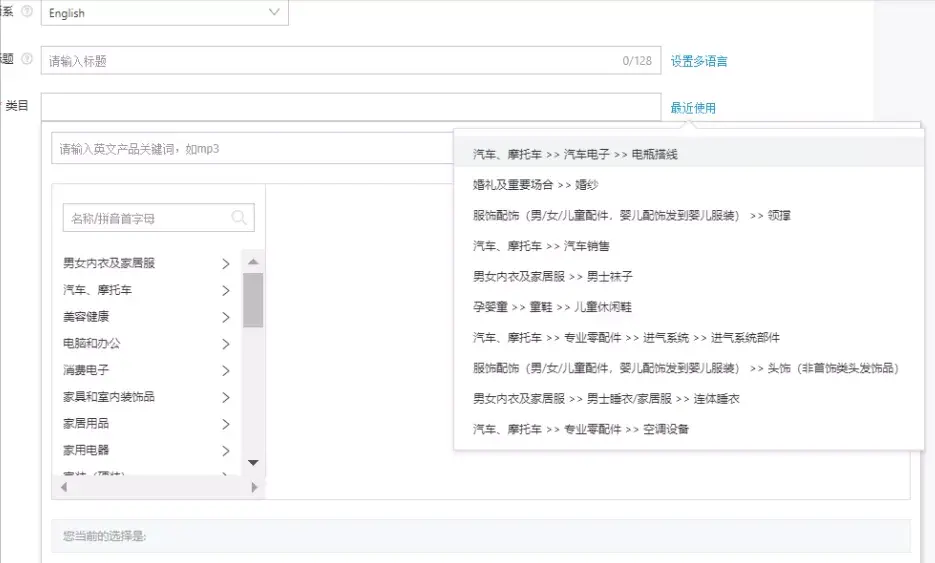The image size is (935, 563).
Task: Expand the 美容健康 category arrow
Action: (225, 317)
